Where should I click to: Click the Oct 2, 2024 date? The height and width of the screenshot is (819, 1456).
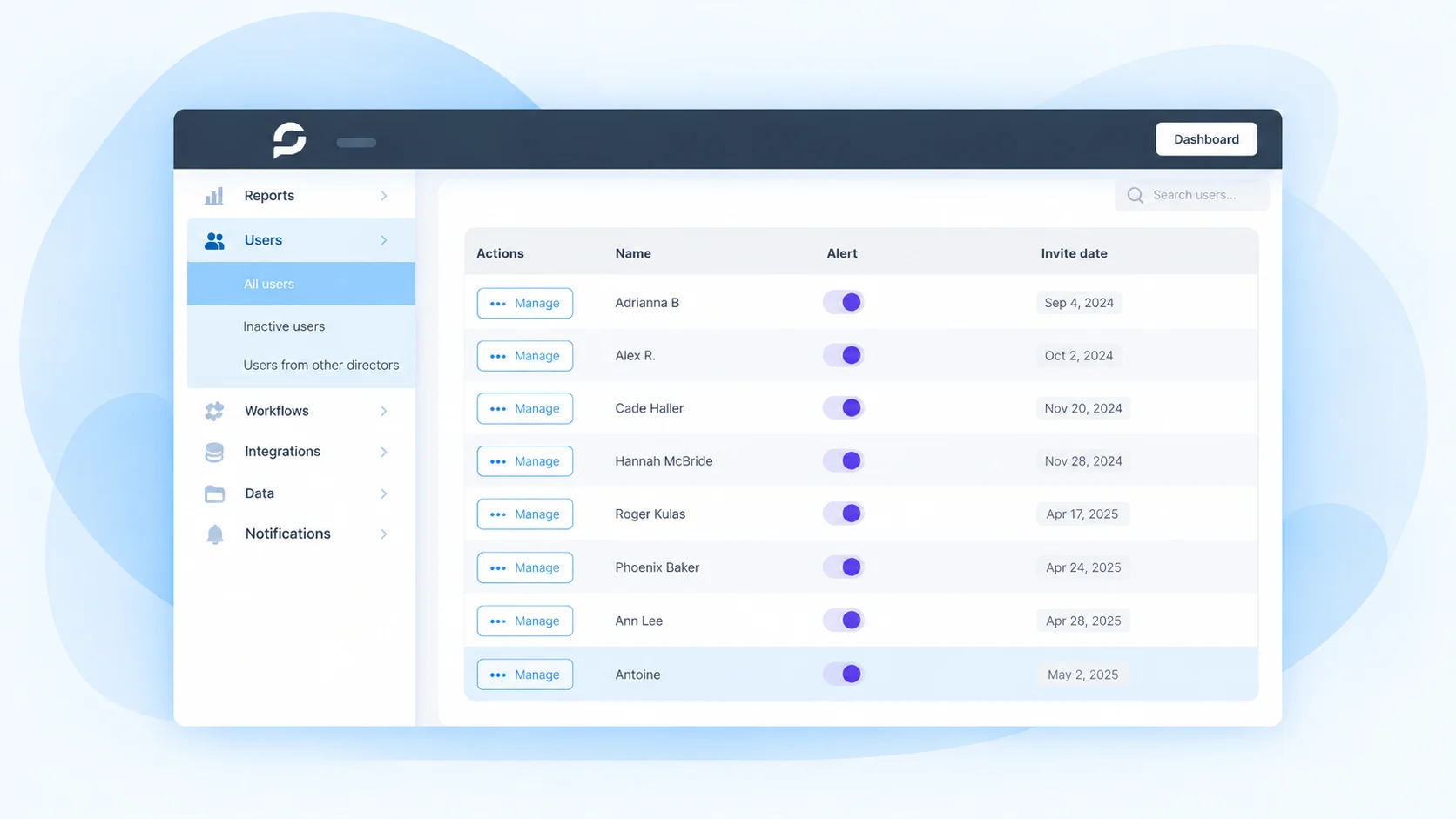point(1079,356)
